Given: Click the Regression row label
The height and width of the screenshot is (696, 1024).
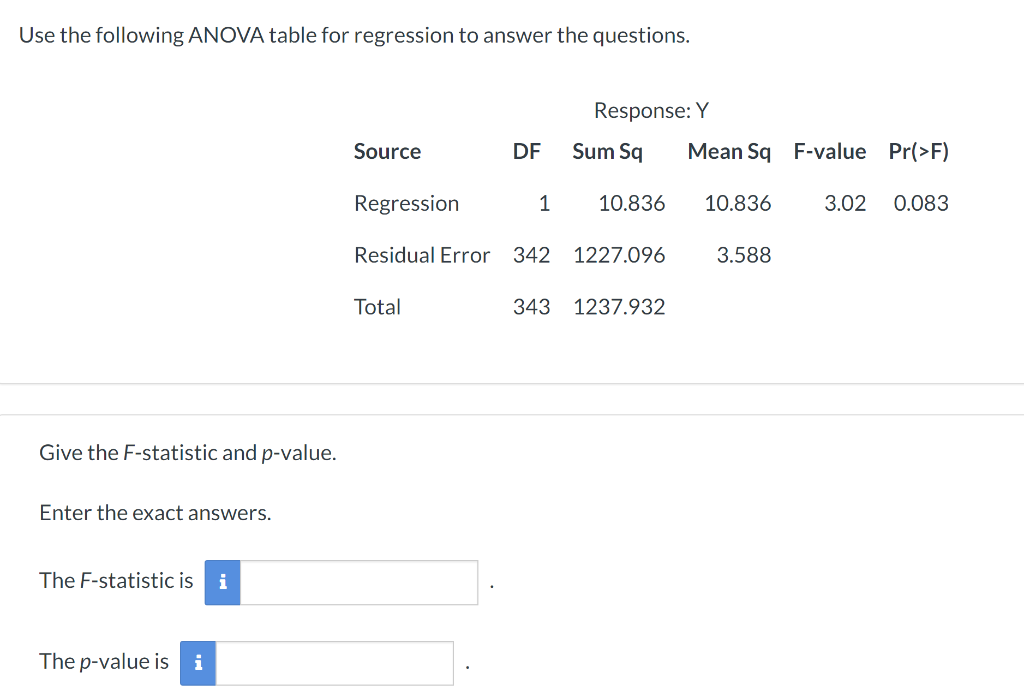Looking at the screenshot, I should coord(406,204).
